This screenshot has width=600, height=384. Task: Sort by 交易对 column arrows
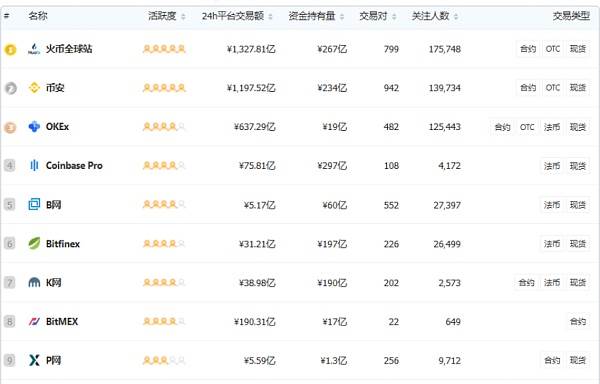pos(394,16)
